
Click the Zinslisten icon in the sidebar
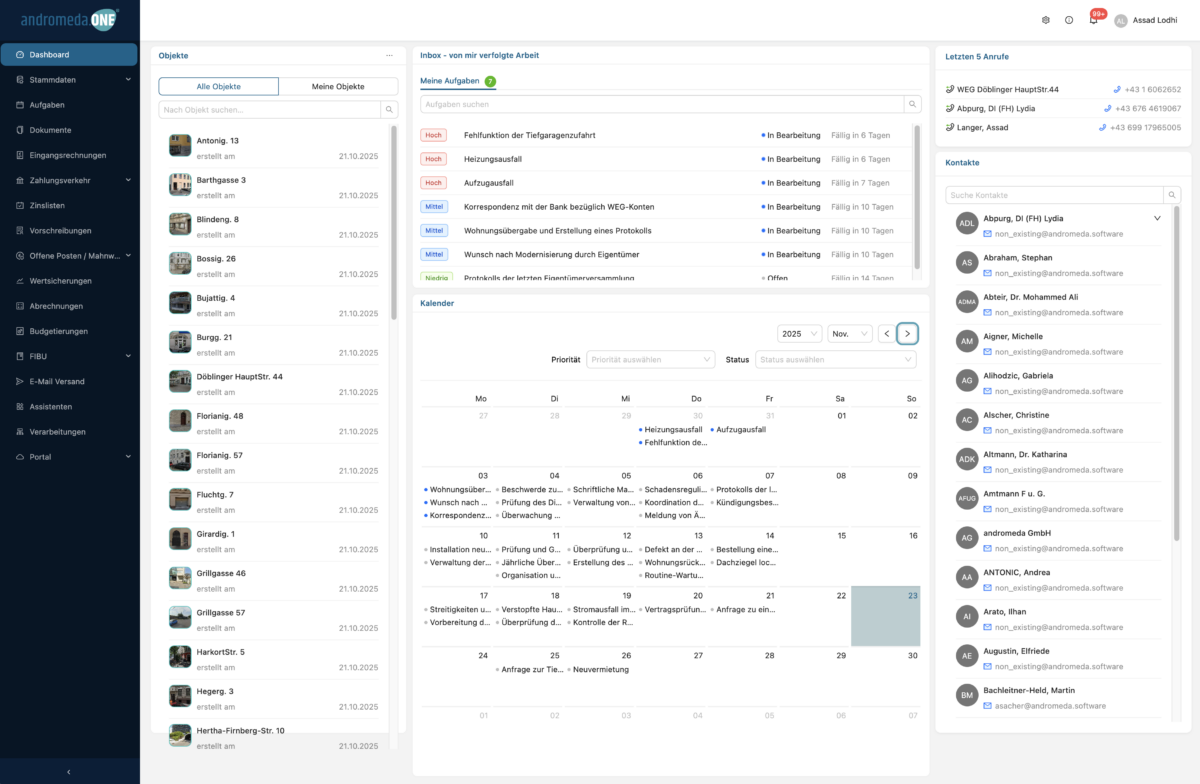(x=20, y=205)
